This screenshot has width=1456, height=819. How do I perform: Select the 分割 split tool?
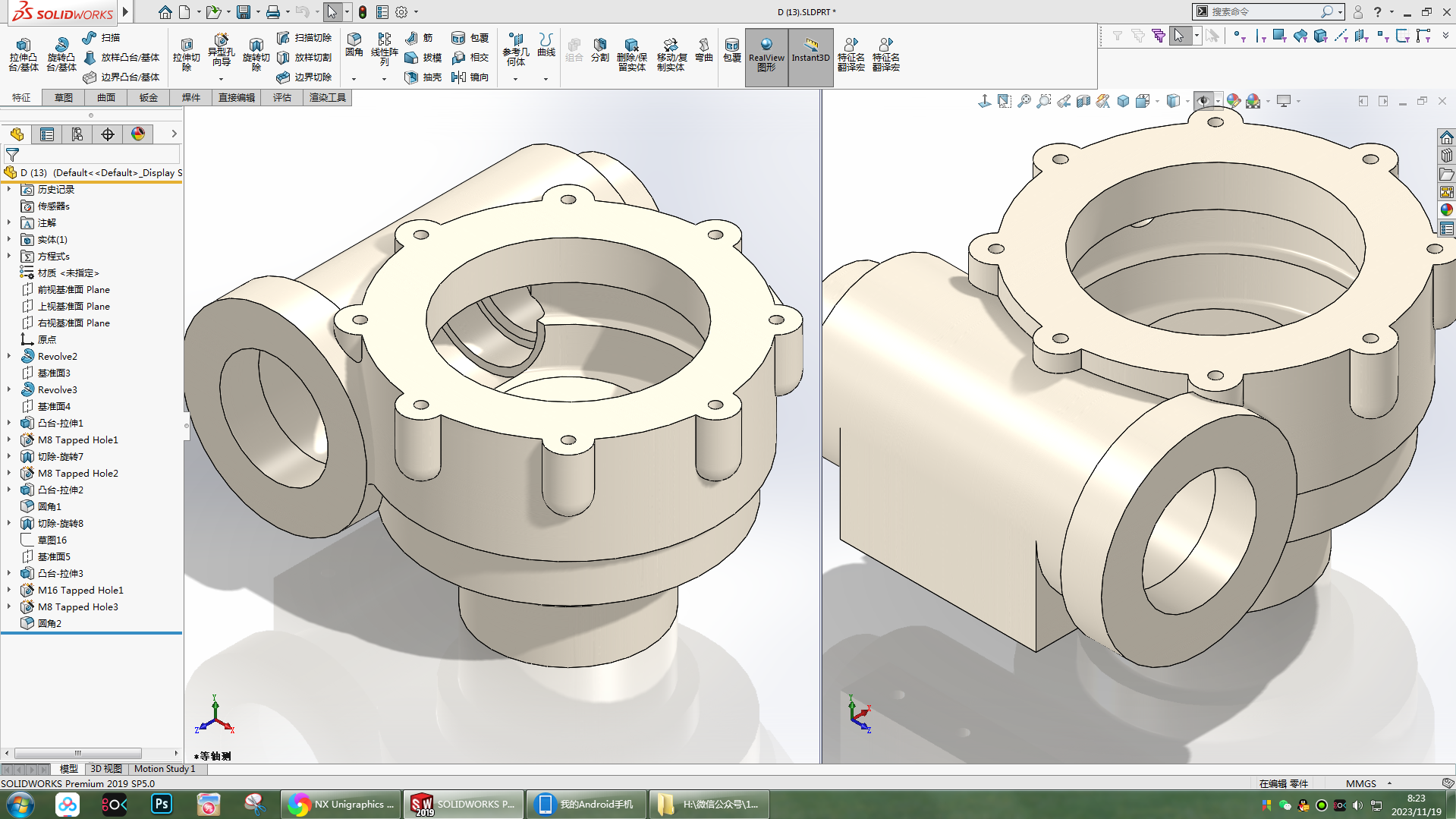[x=599, y=49]
